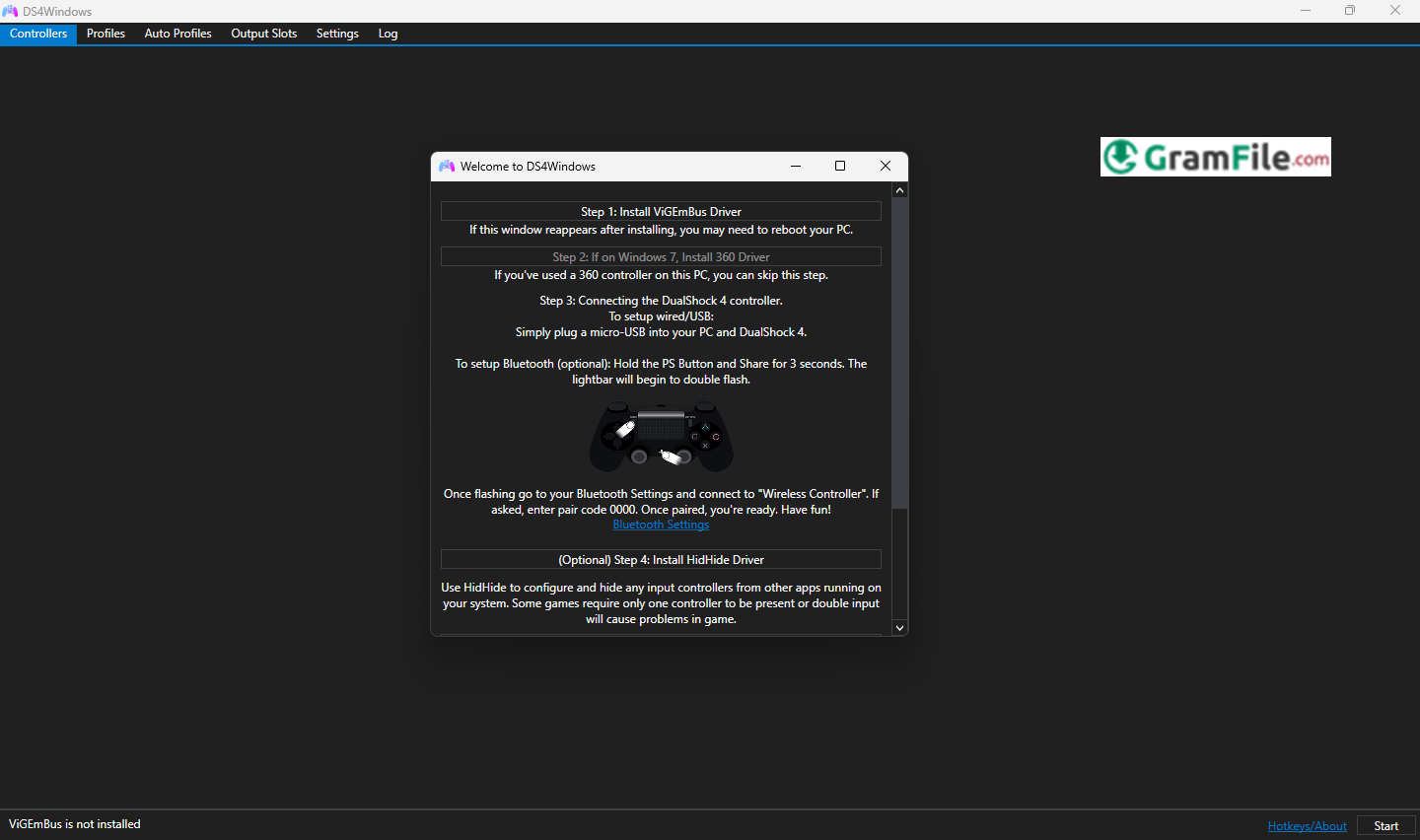Minimize the main DS4Windows window
The width and height of the screenshot is (1420, 840).
point(1305,11)
